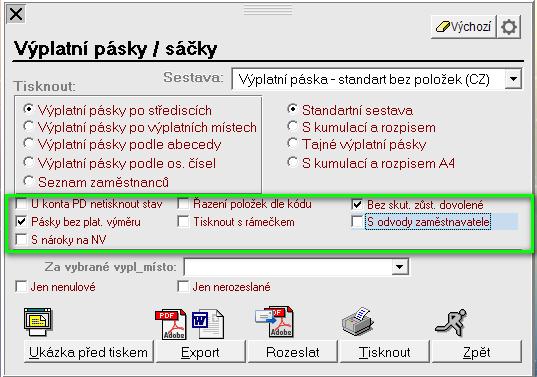Click the Adobe PDF export icon
This screenshot has height=377, width=537.
tap(171, 324)
